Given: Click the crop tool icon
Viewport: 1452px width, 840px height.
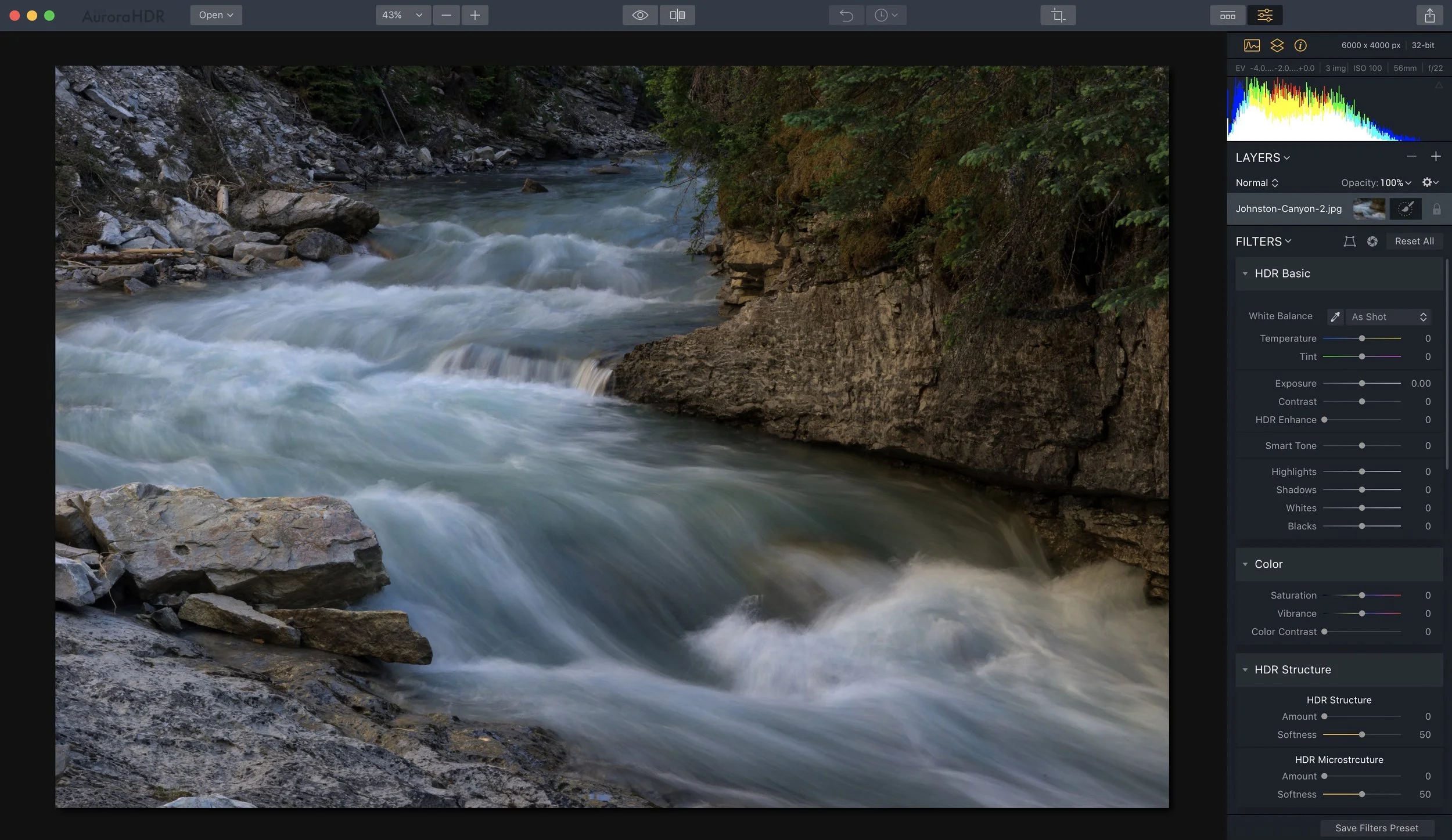Looking at the screenshot, I should pos(1058,15).
